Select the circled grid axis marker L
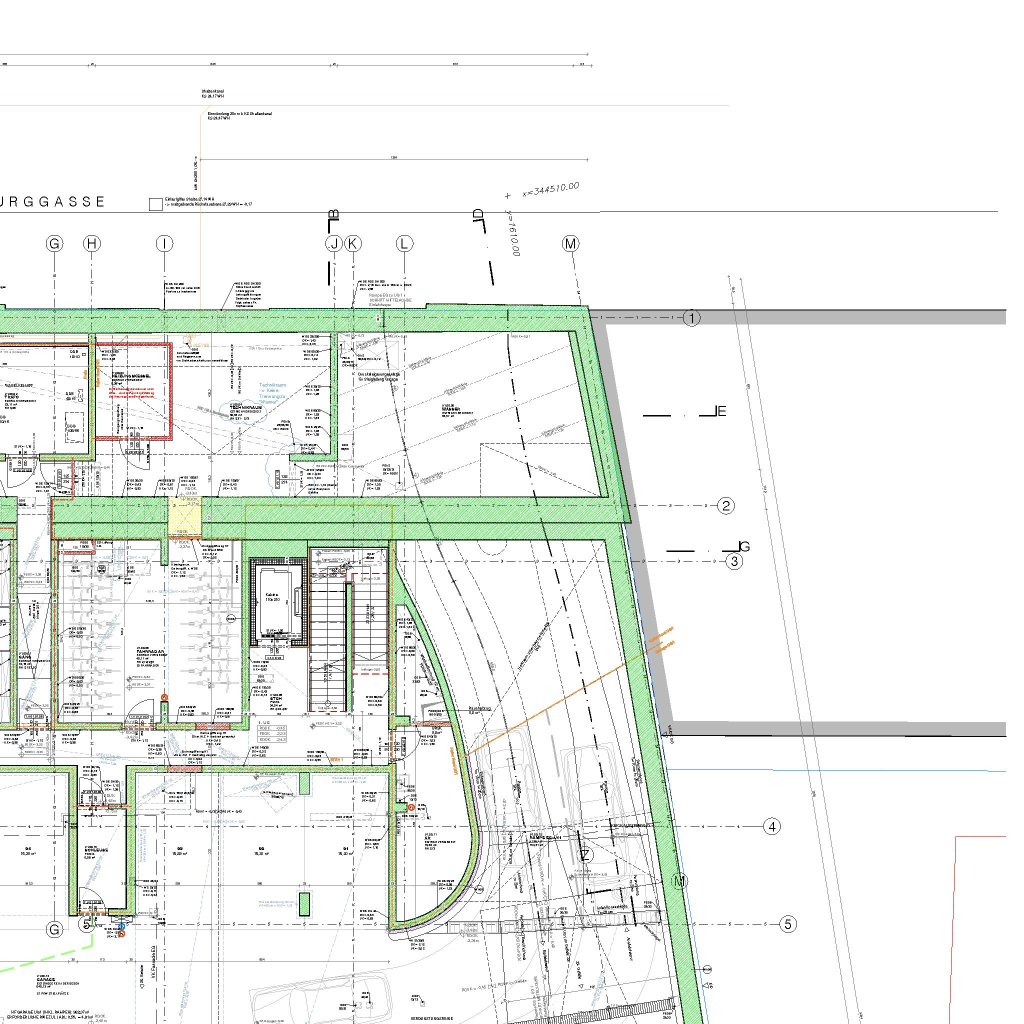1024x1024 pixels. click(x=404, y=243)
